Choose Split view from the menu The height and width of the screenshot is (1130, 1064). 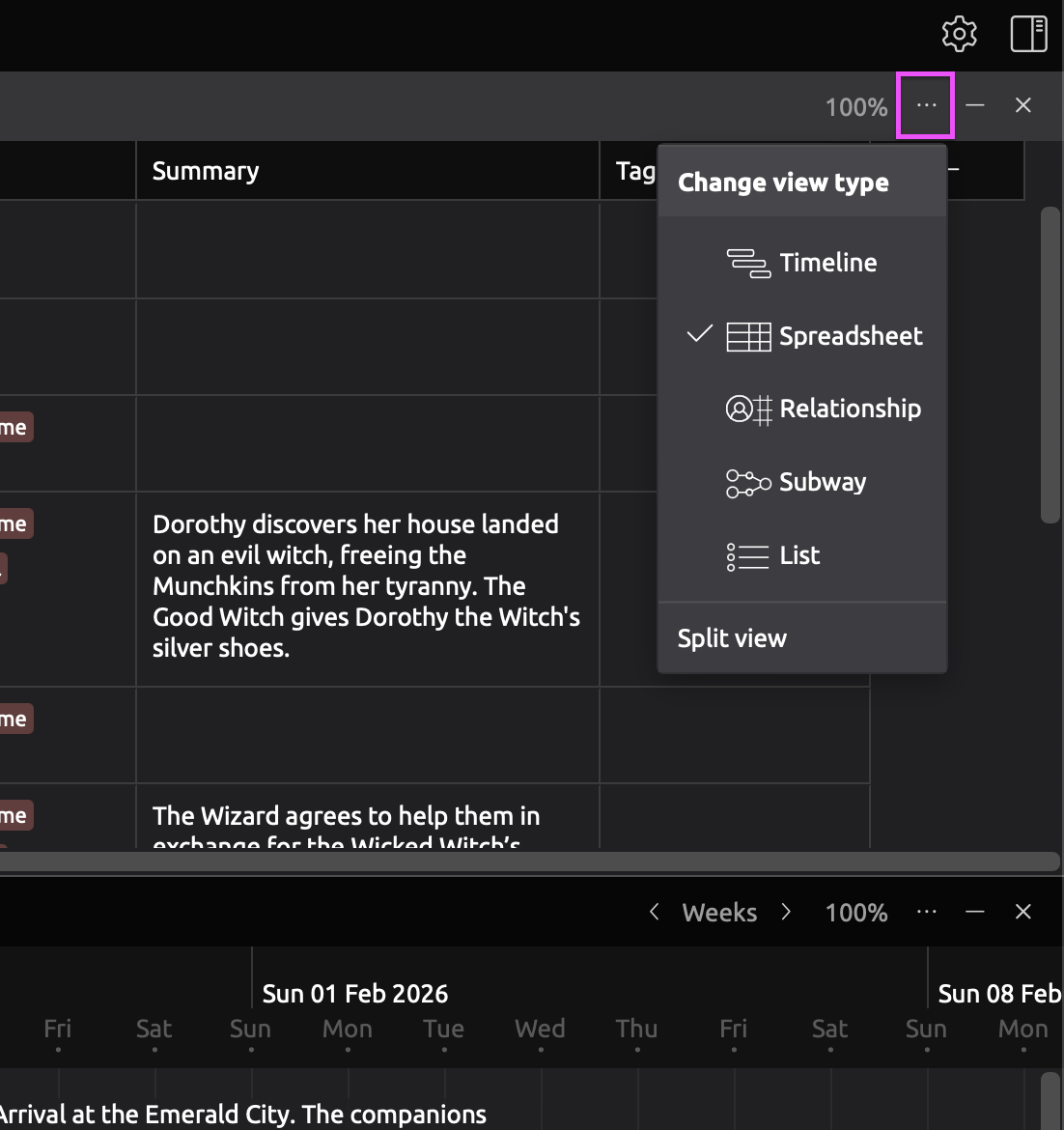pos(732,638)
